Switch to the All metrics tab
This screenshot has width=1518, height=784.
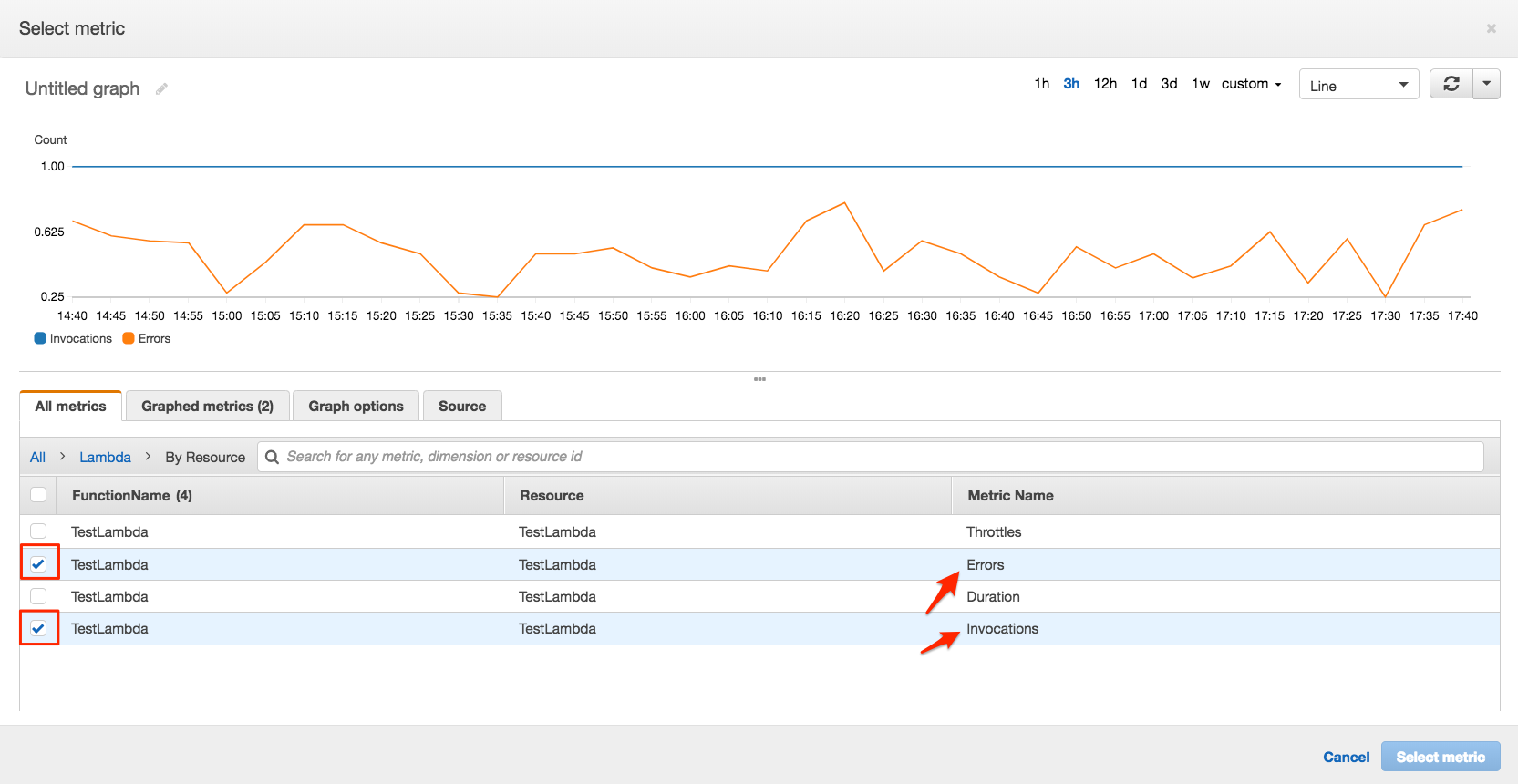tap(70, 406)
